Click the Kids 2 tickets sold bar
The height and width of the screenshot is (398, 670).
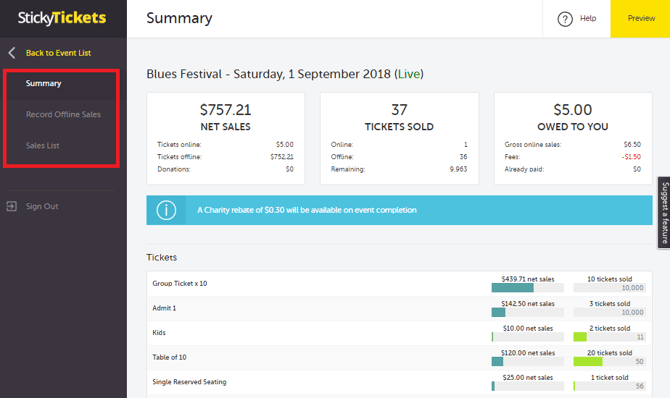click(609, 337)
